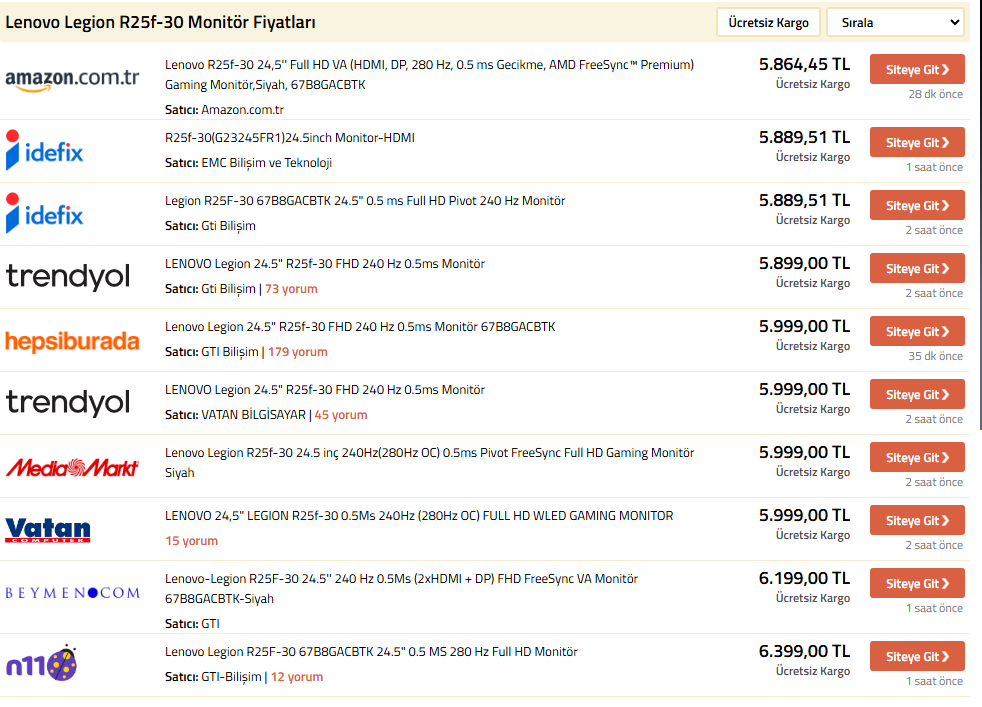Click the n11 store logo
The height and width of the screenshot is (707, 982).
click(41, 663)
